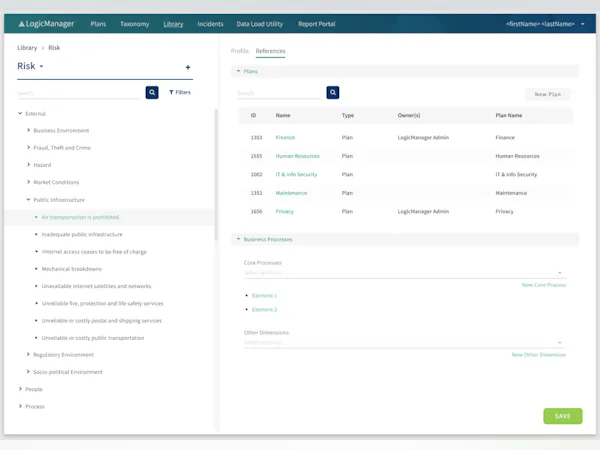Open the Element 2 link
This screenshot has height=450, width=600.
point(264,310)
